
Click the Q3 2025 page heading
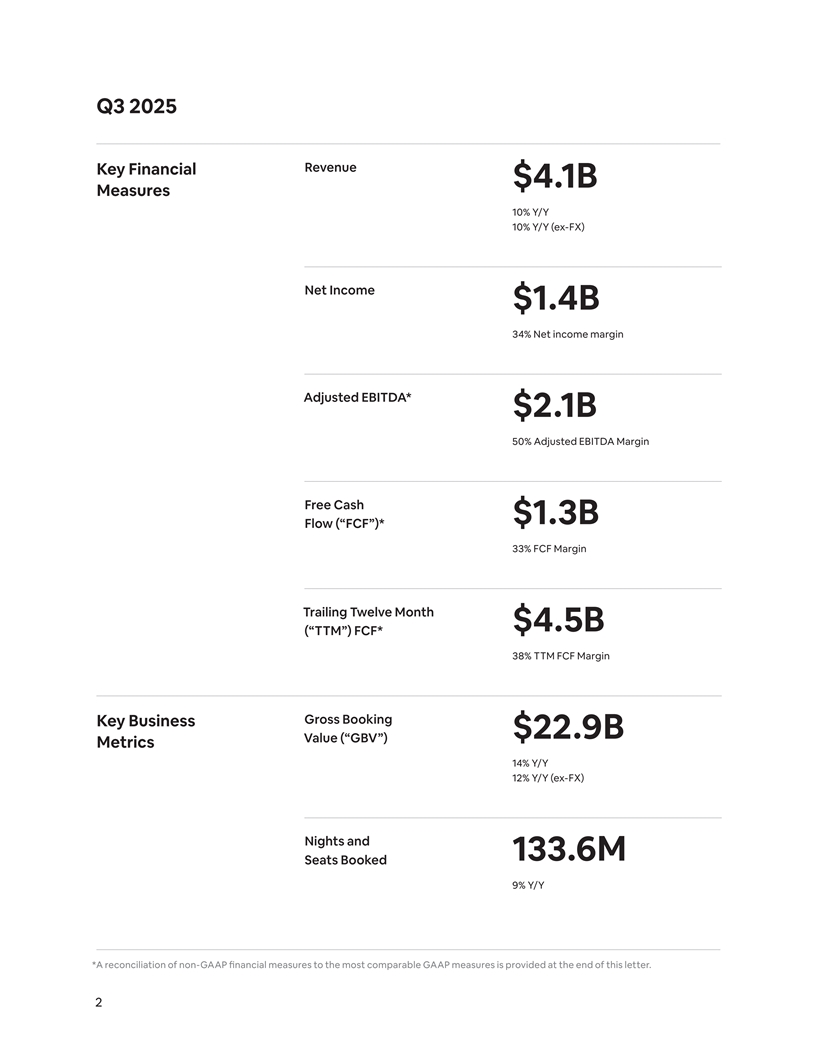[136, 106]
